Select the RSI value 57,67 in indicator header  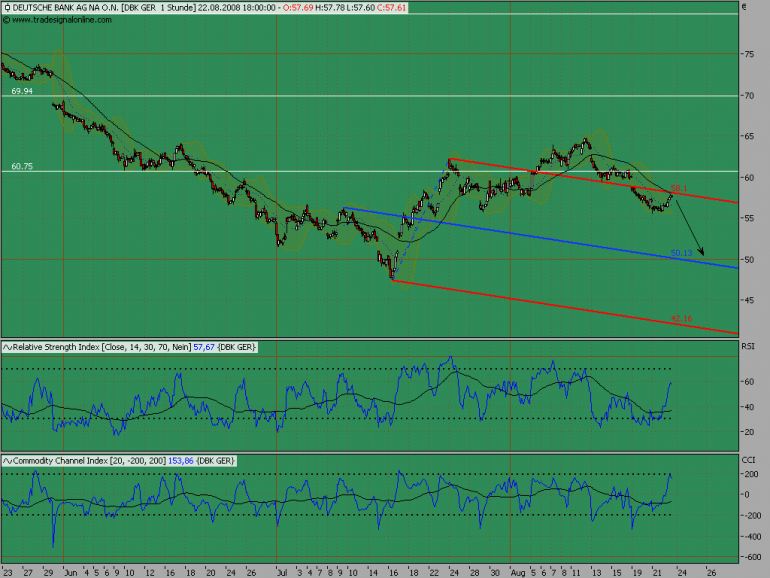(204, 347)
